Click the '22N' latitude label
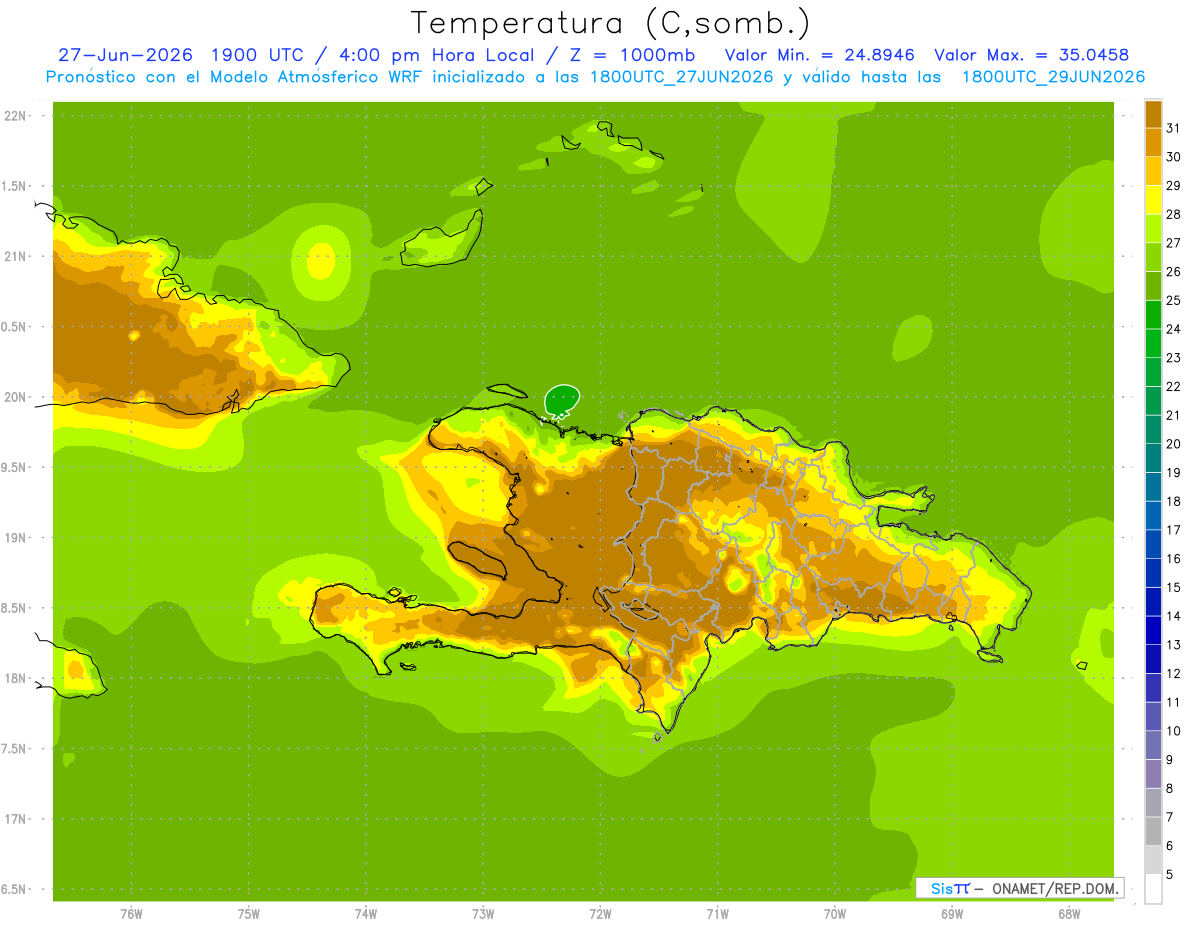This screenshot has height=927, width=1200. click(15, 116)
